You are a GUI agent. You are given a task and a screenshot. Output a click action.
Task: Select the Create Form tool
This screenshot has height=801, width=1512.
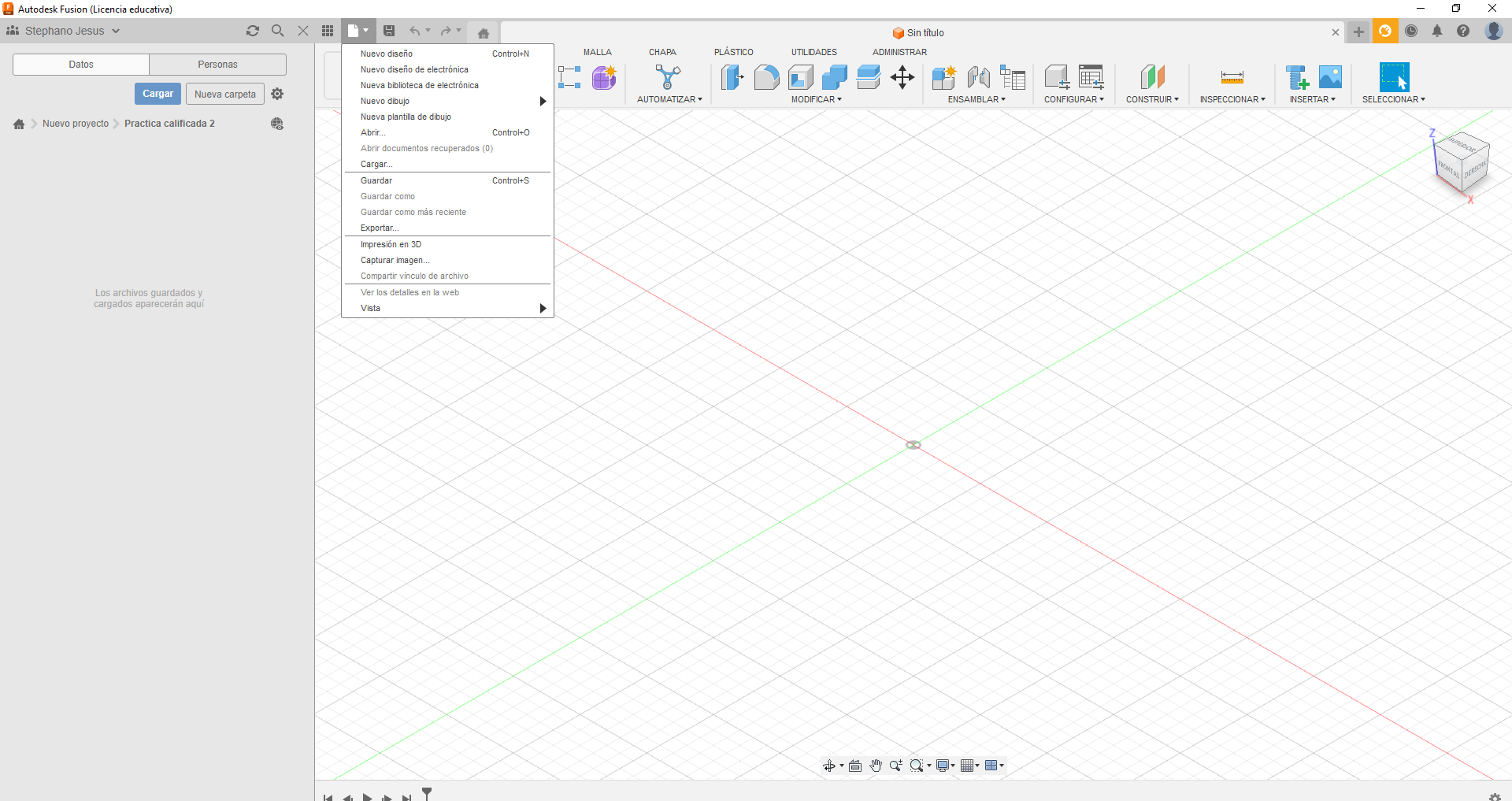[x=604, y=77]
